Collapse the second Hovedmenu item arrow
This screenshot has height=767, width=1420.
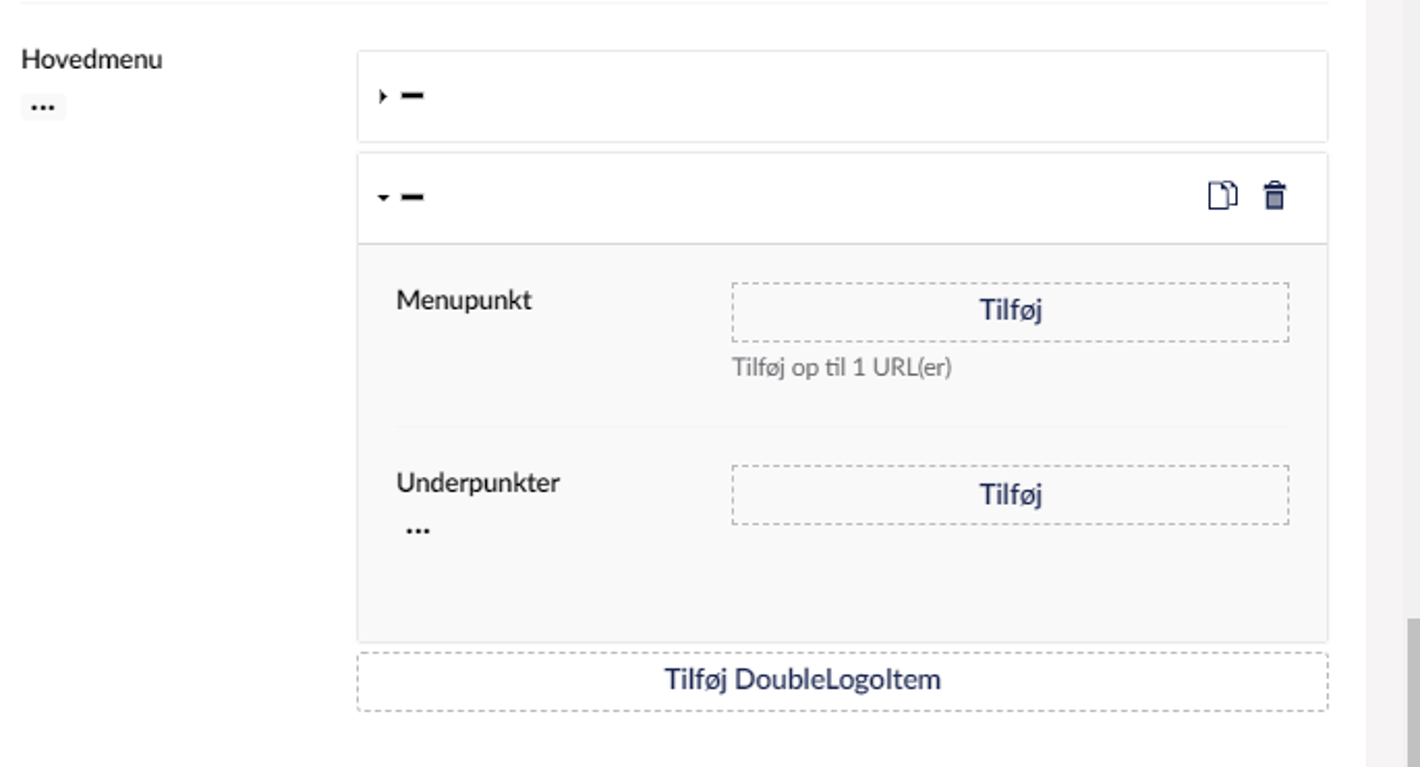(x=383, y=198)
